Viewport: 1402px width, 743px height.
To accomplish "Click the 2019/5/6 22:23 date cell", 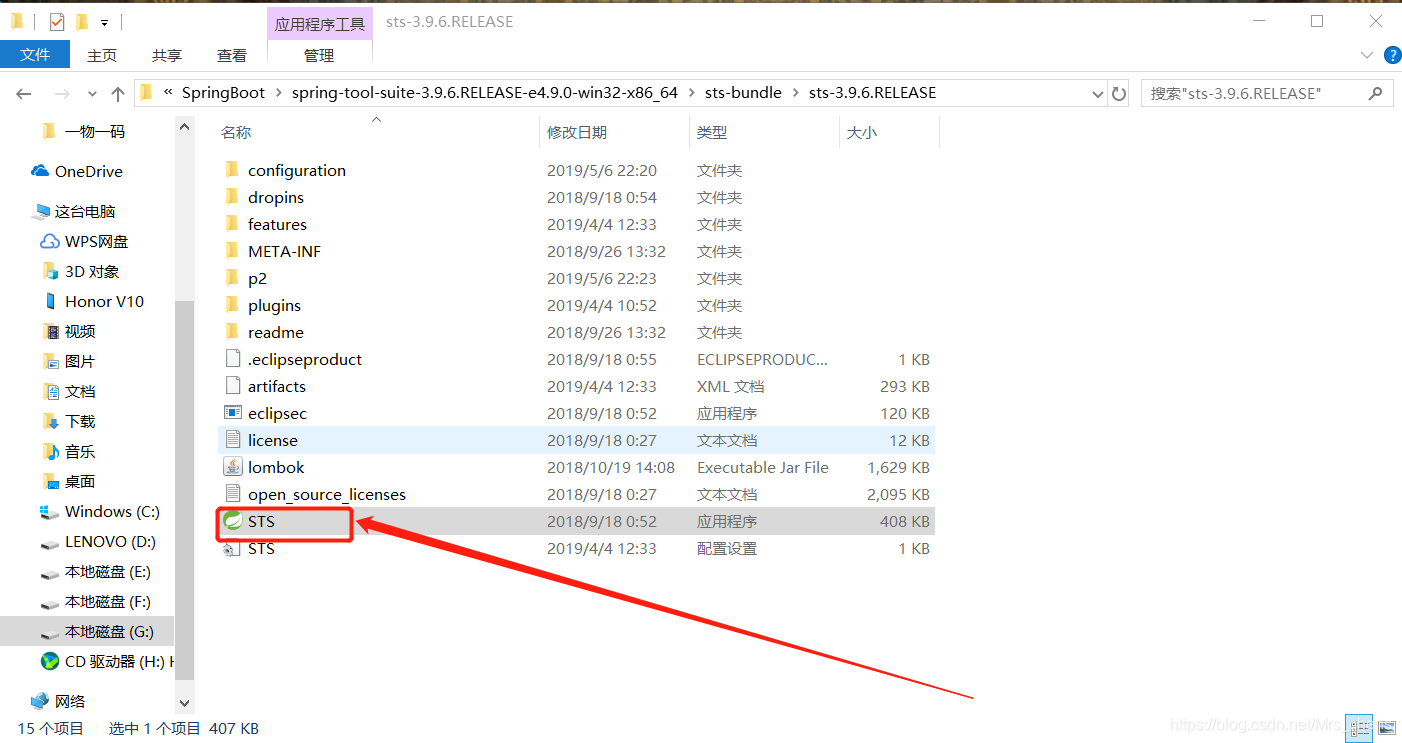I will tap(602, 278).
